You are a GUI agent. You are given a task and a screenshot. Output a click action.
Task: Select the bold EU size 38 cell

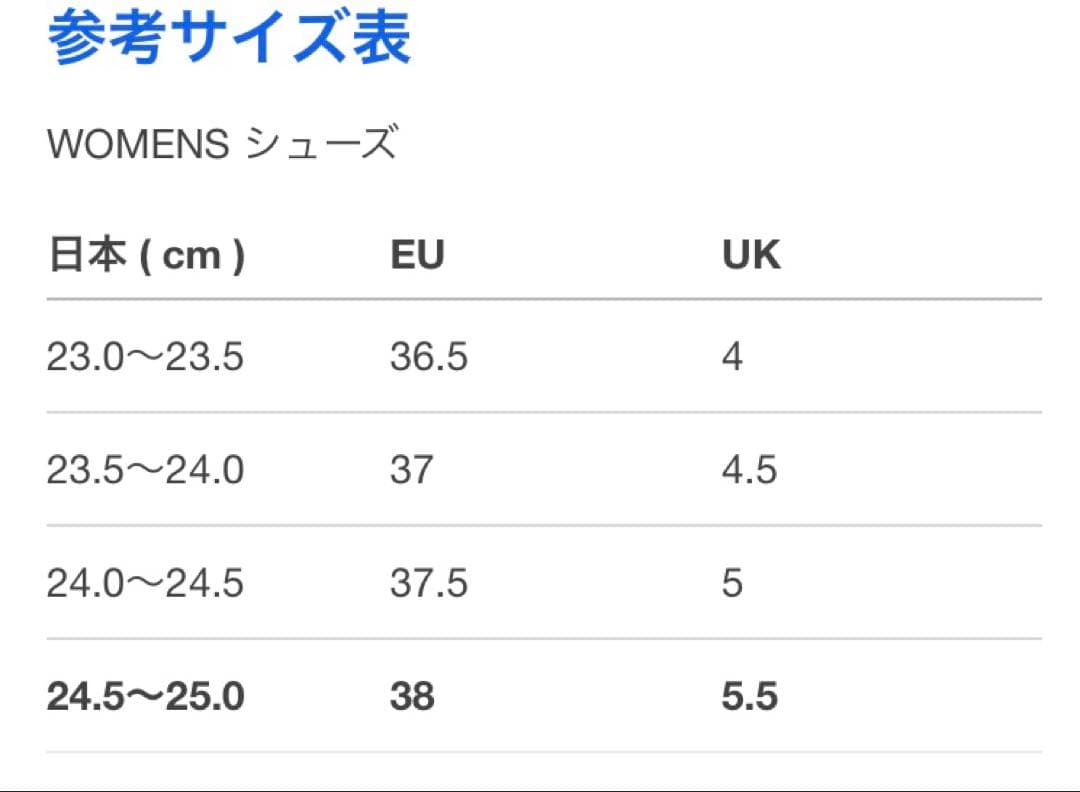tap(412, 697)
